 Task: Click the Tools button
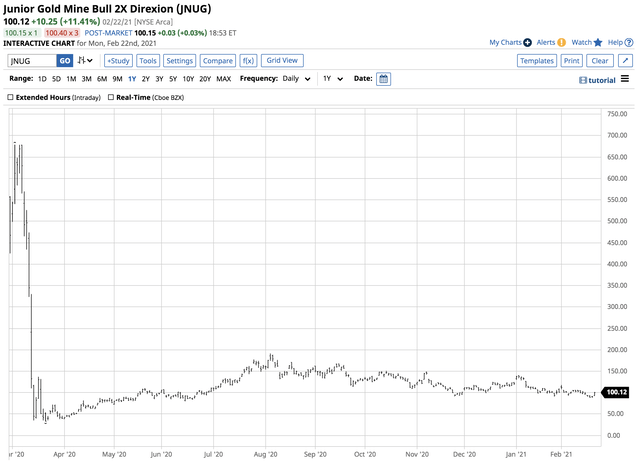[x=148, y=61]
